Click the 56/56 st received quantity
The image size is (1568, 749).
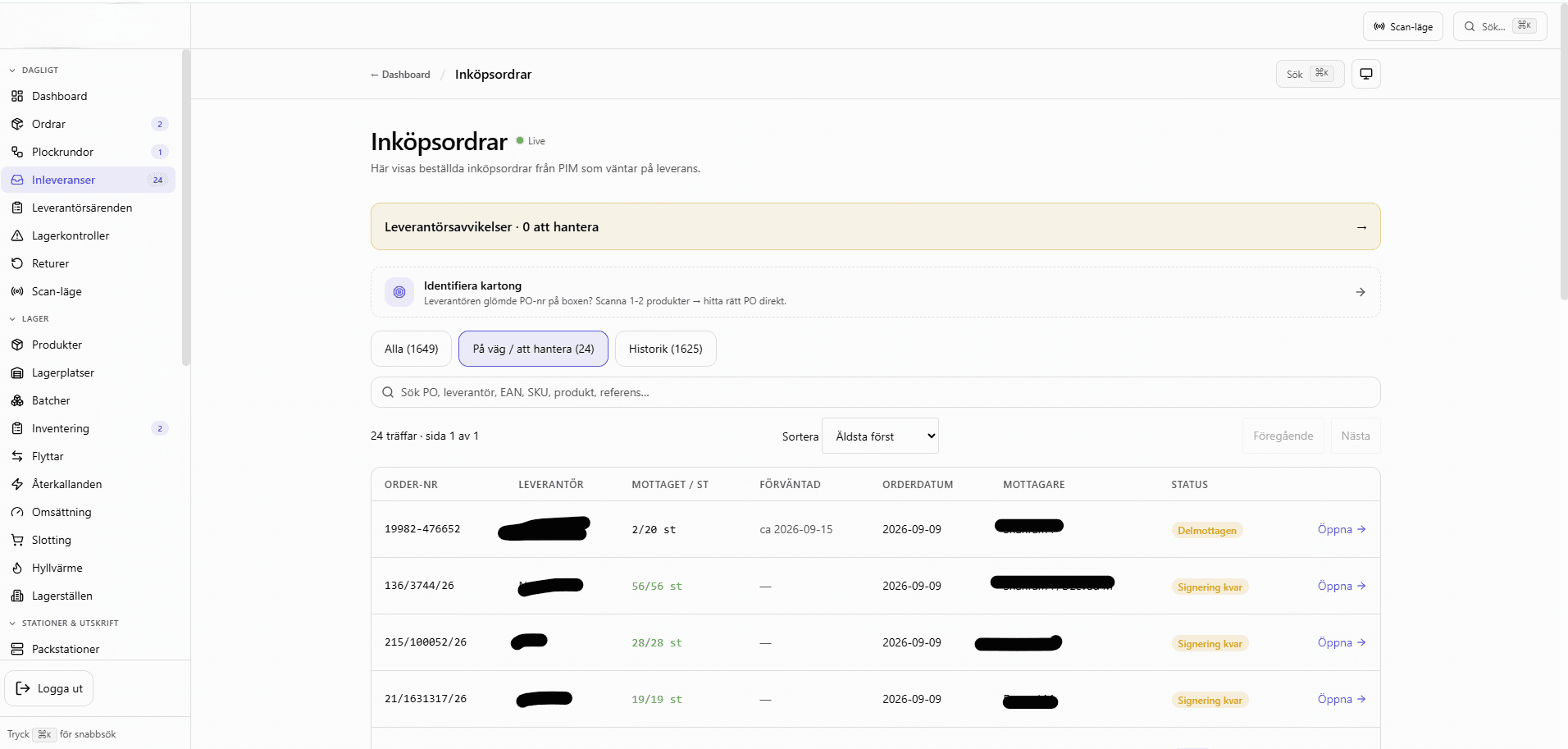657,587
